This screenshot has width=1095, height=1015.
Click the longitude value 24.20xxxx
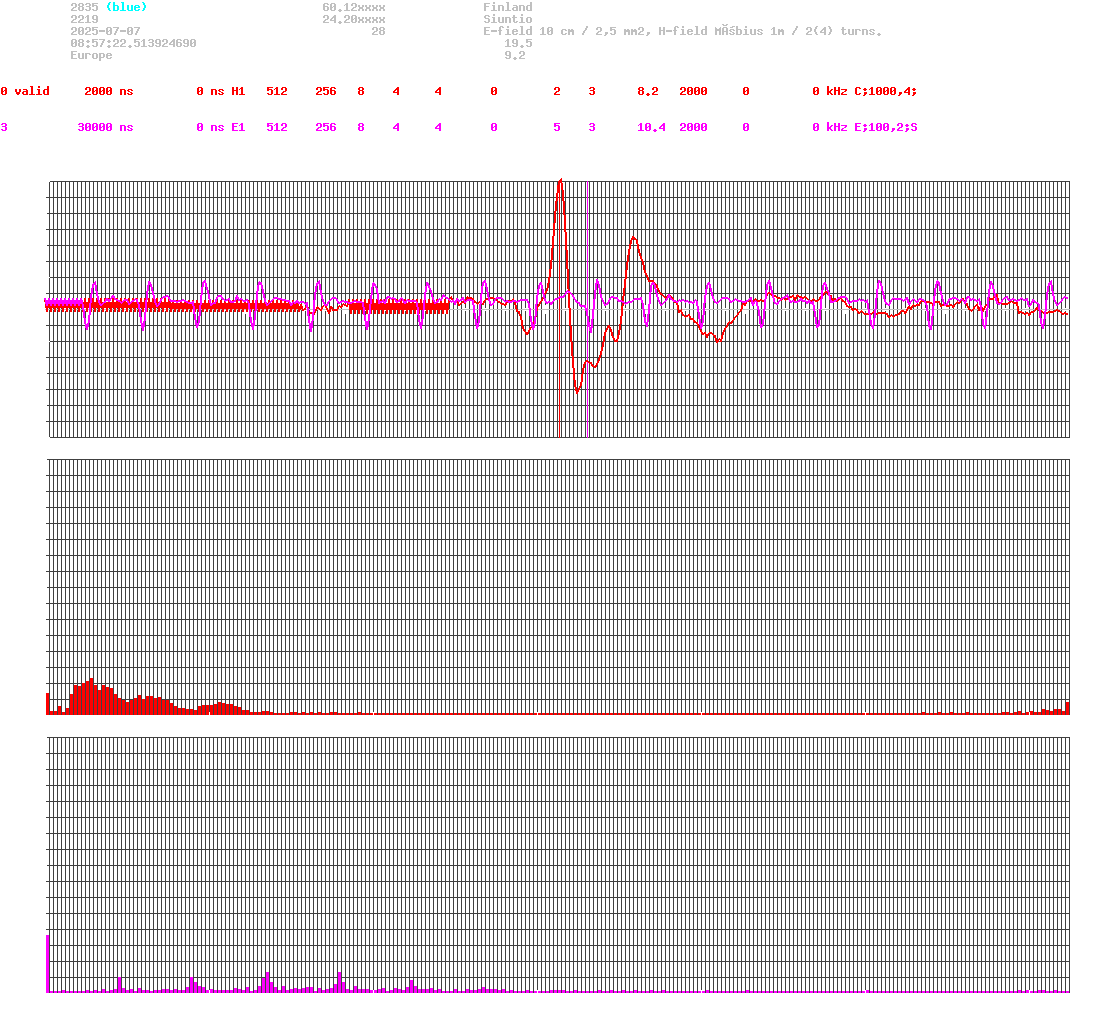coord(353,20)
